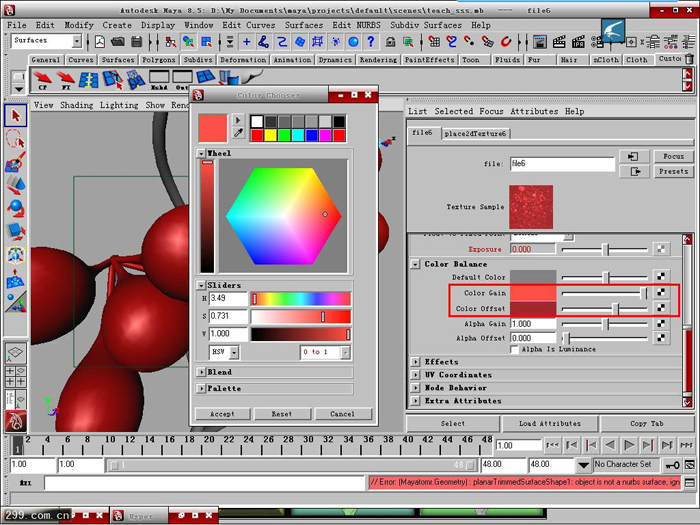Image resolution: width=700 pixels, height=525 pixels.
Task: Click the Save Scene disk icon
Action: (137, 42)
